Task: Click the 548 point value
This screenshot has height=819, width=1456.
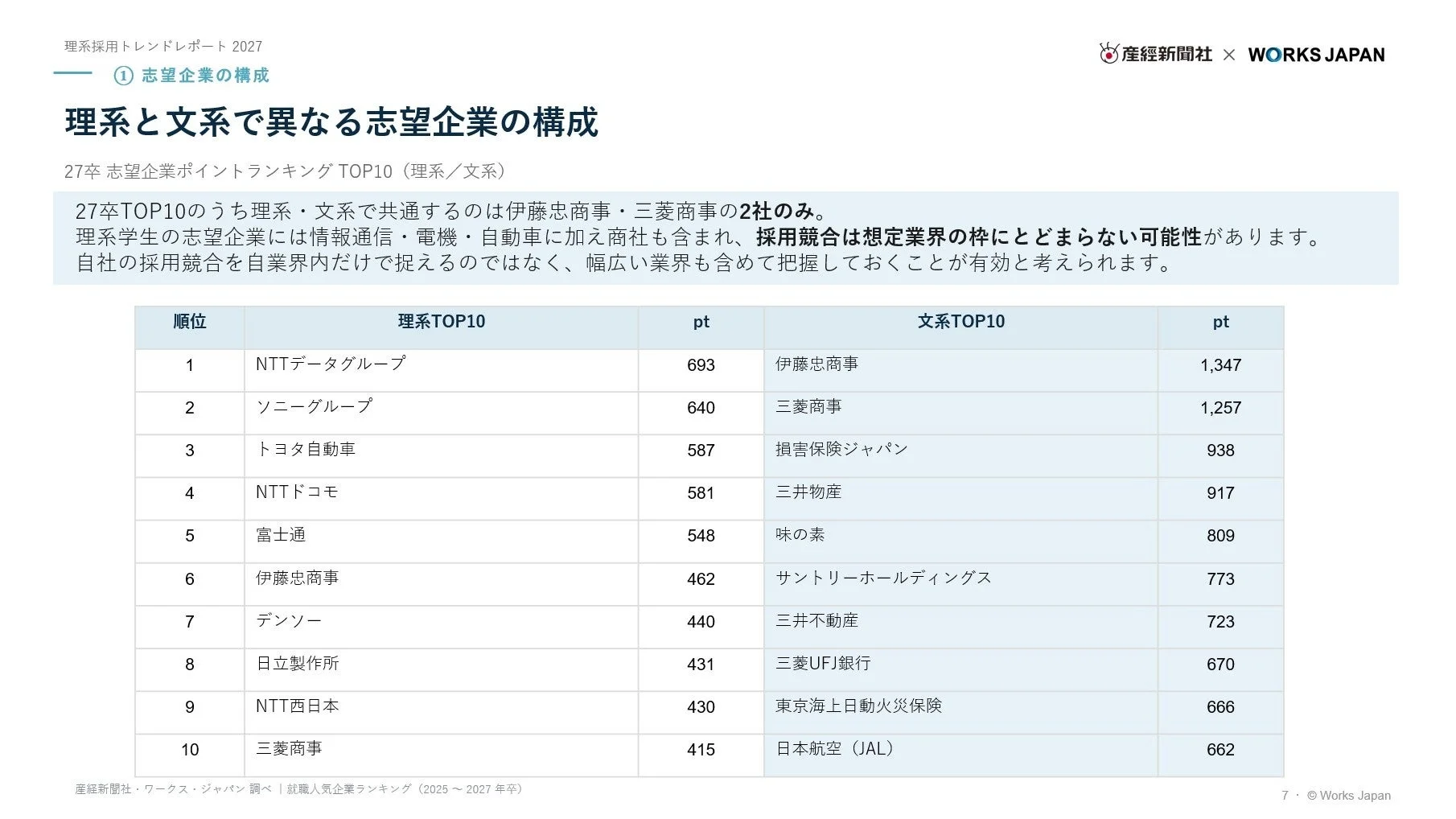Action: (x=701, y=536)
